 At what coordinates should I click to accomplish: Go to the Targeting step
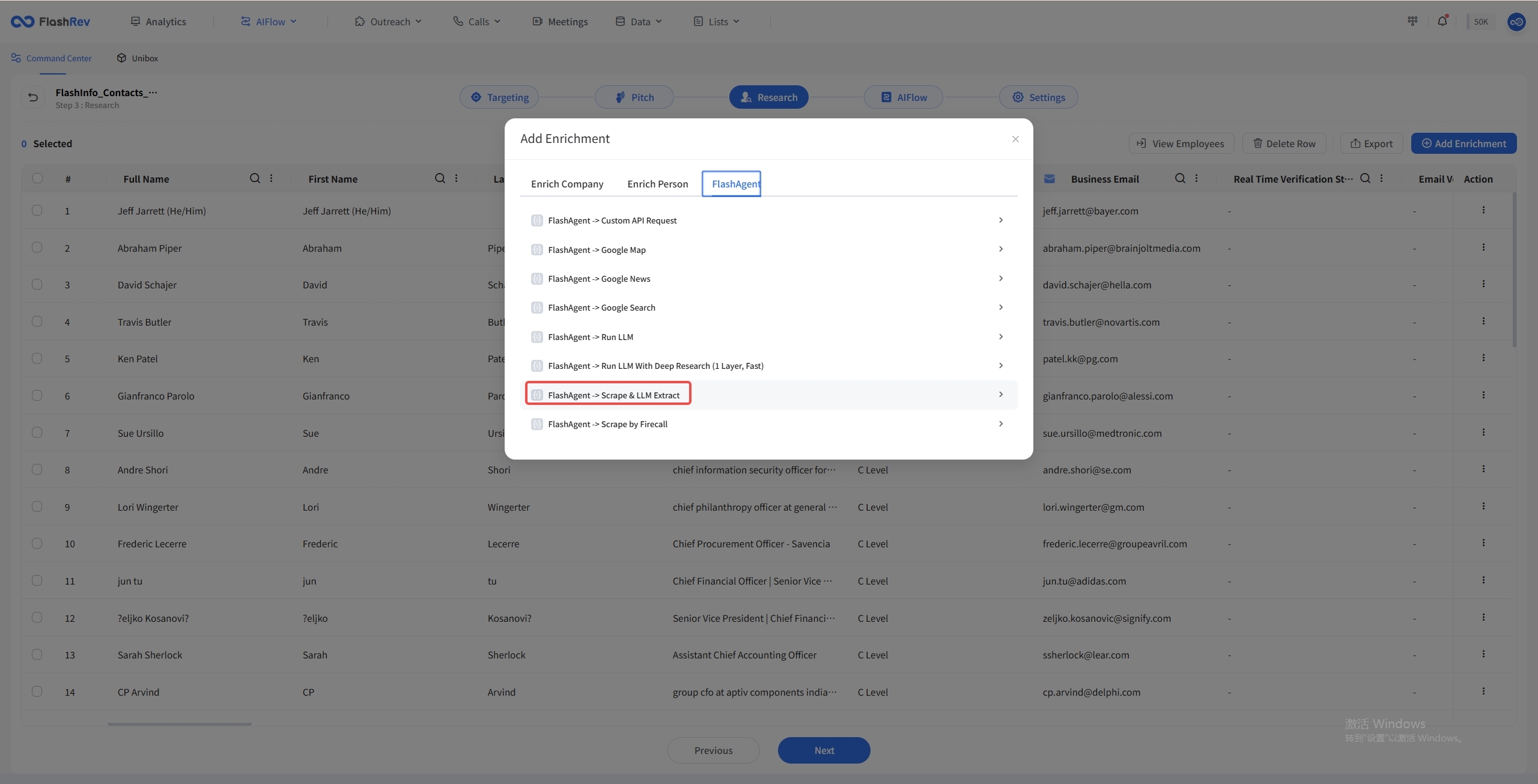(499, 97)
